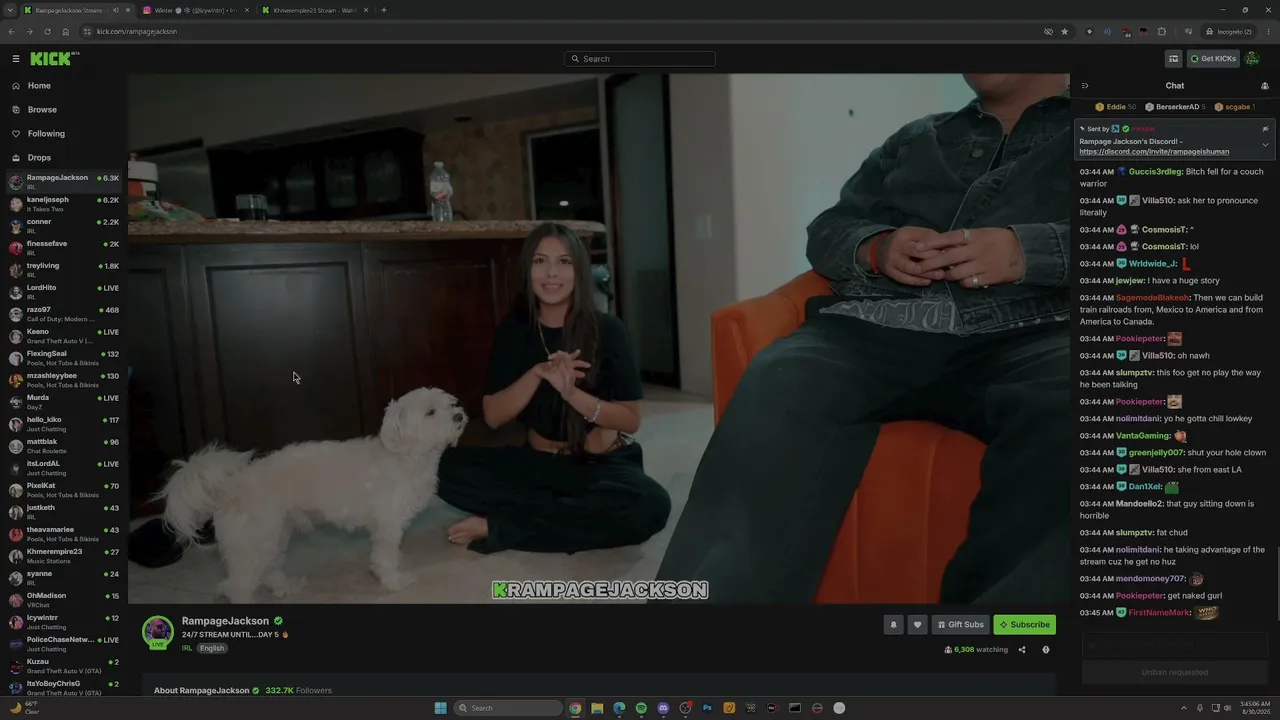The width and height of the screenshot is (1280, 720).
Task: Open kaneljoseph channel in sidebar
Action: click(x=64, y=204)
